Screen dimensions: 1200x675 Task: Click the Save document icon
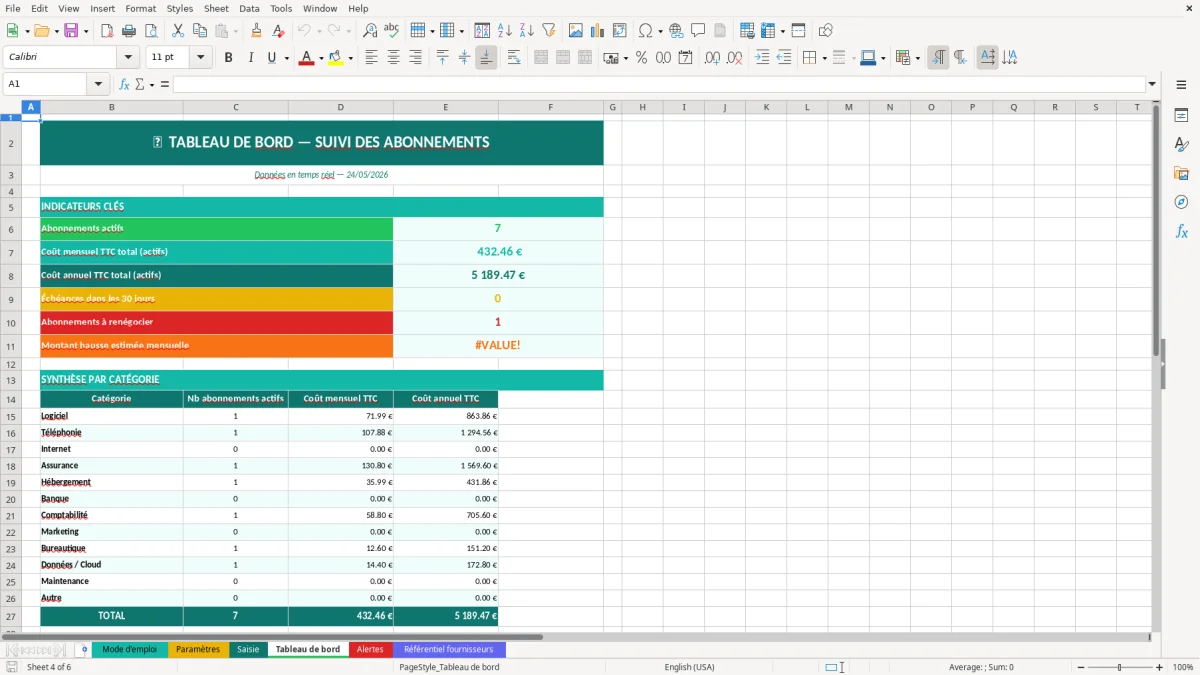tap(70, 31)
